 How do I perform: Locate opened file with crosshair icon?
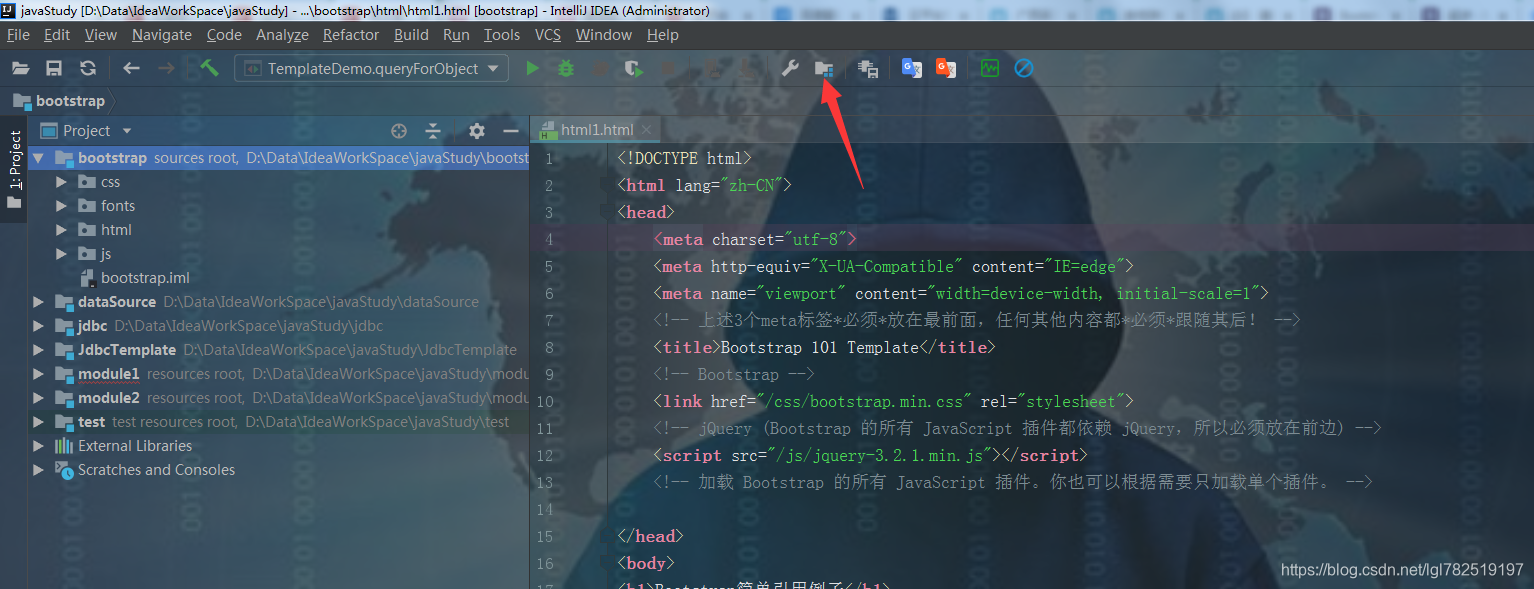[x=399, y=131]
